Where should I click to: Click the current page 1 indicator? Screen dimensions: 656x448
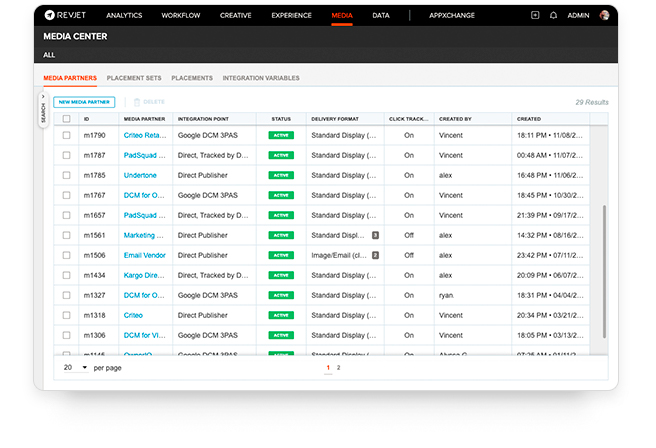click(328, 368)
